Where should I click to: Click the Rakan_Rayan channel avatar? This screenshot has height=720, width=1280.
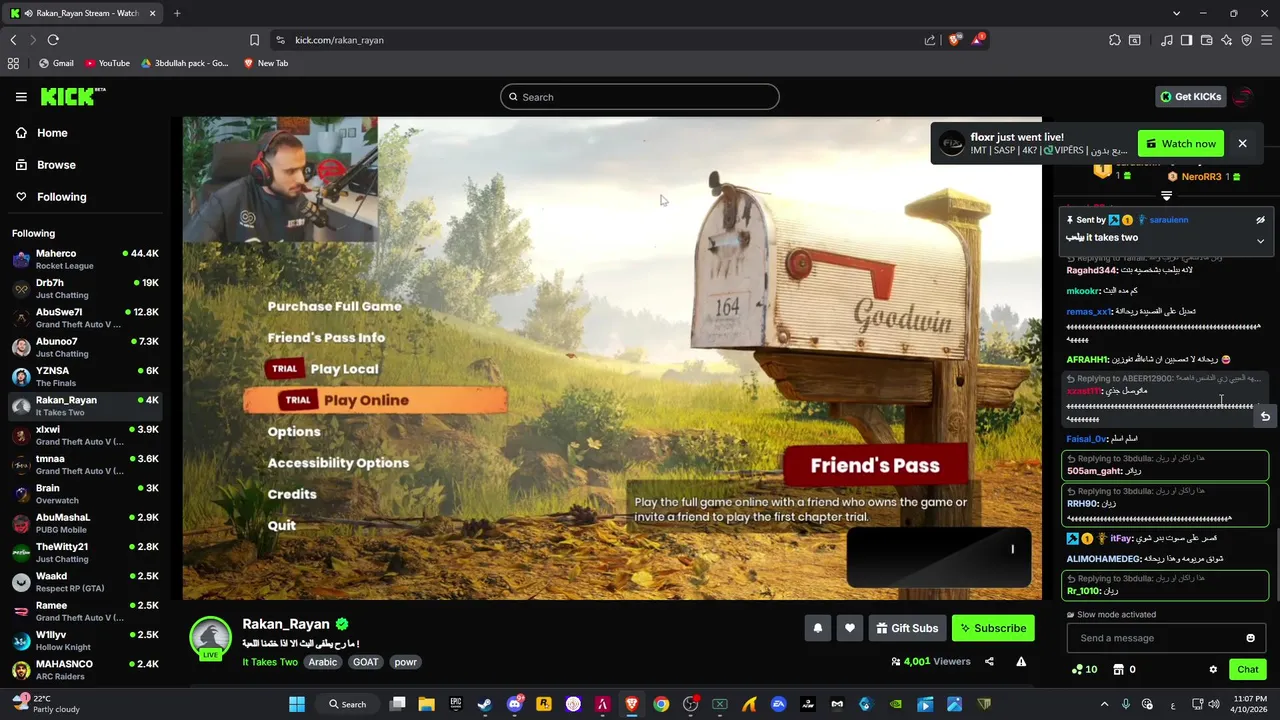click(x=211, y=638)
